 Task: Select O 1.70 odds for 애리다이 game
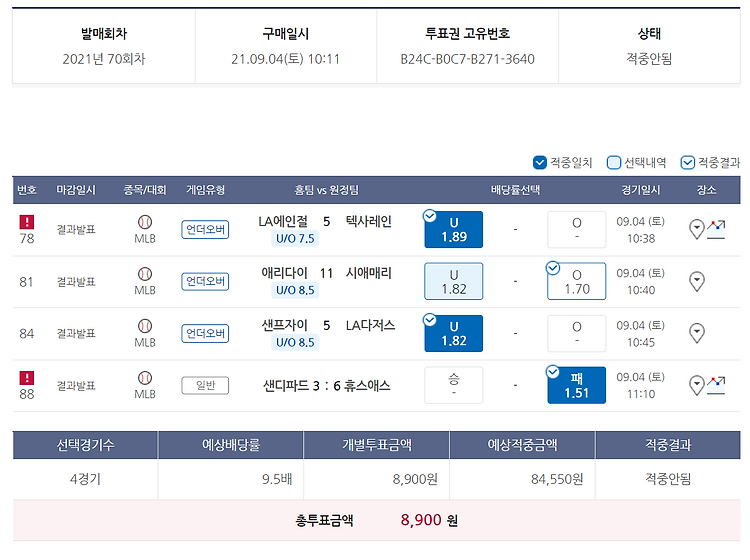point(576,281)
